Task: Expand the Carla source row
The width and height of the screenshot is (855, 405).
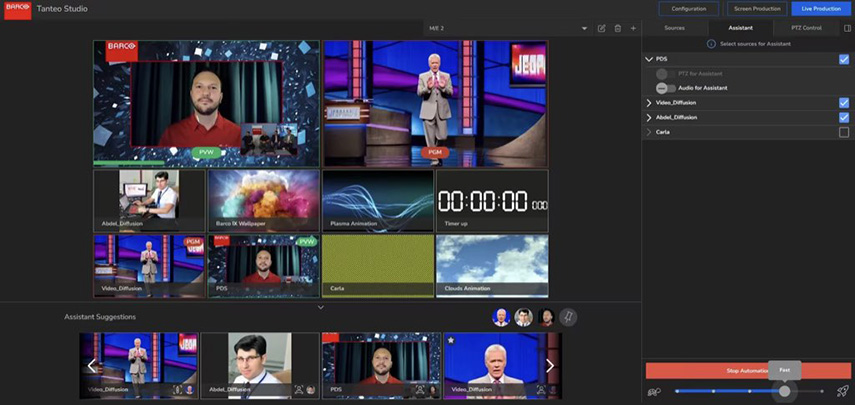Action: (x=649, y=132)
